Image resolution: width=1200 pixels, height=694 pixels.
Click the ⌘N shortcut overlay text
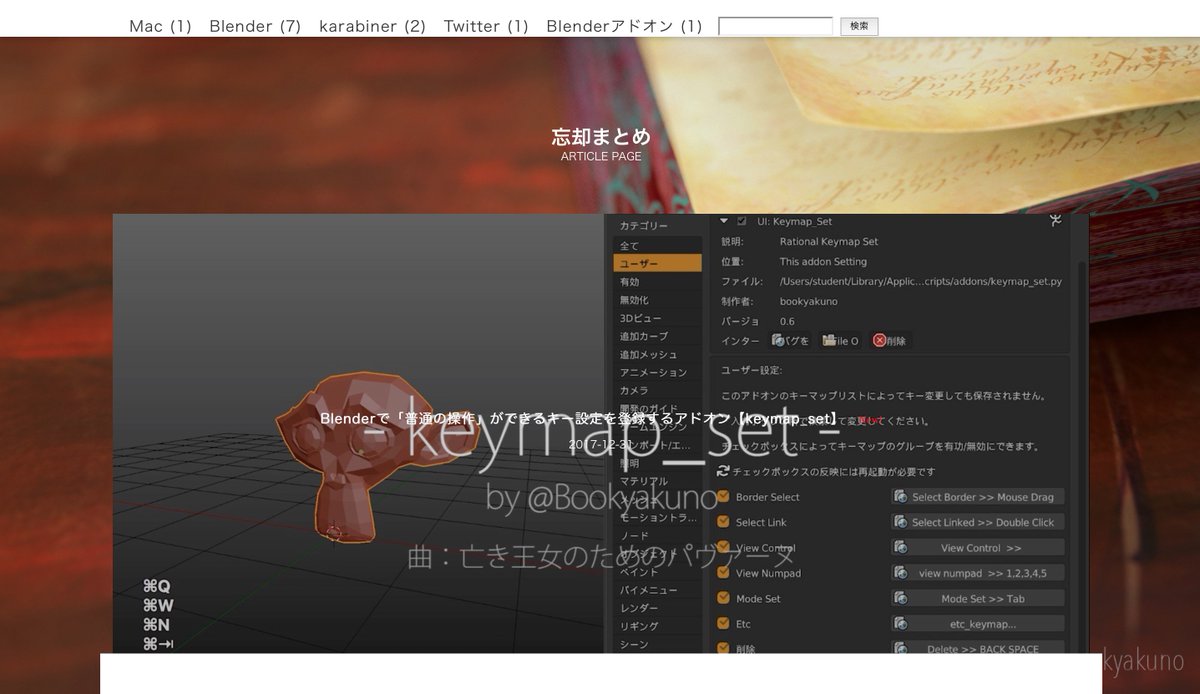[157, 624]
